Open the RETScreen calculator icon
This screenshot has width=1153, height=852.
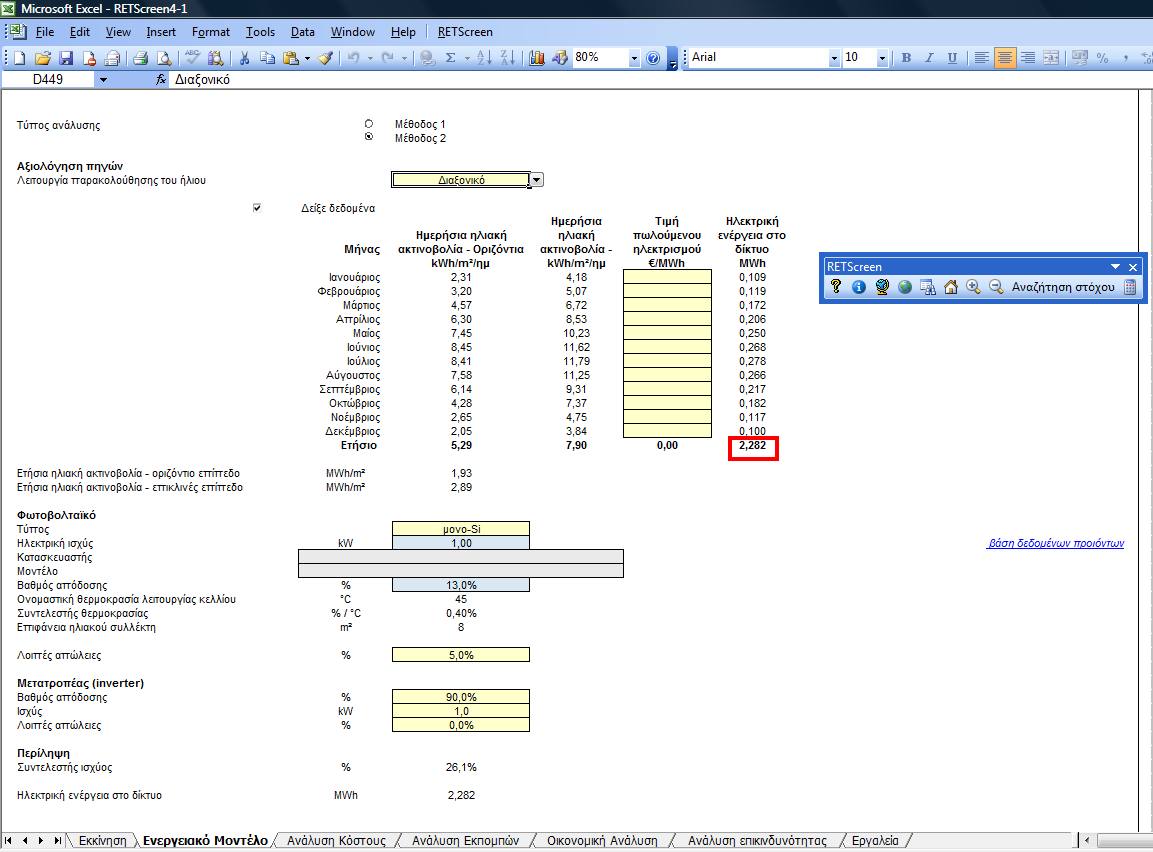click(x=1130, y=287)
